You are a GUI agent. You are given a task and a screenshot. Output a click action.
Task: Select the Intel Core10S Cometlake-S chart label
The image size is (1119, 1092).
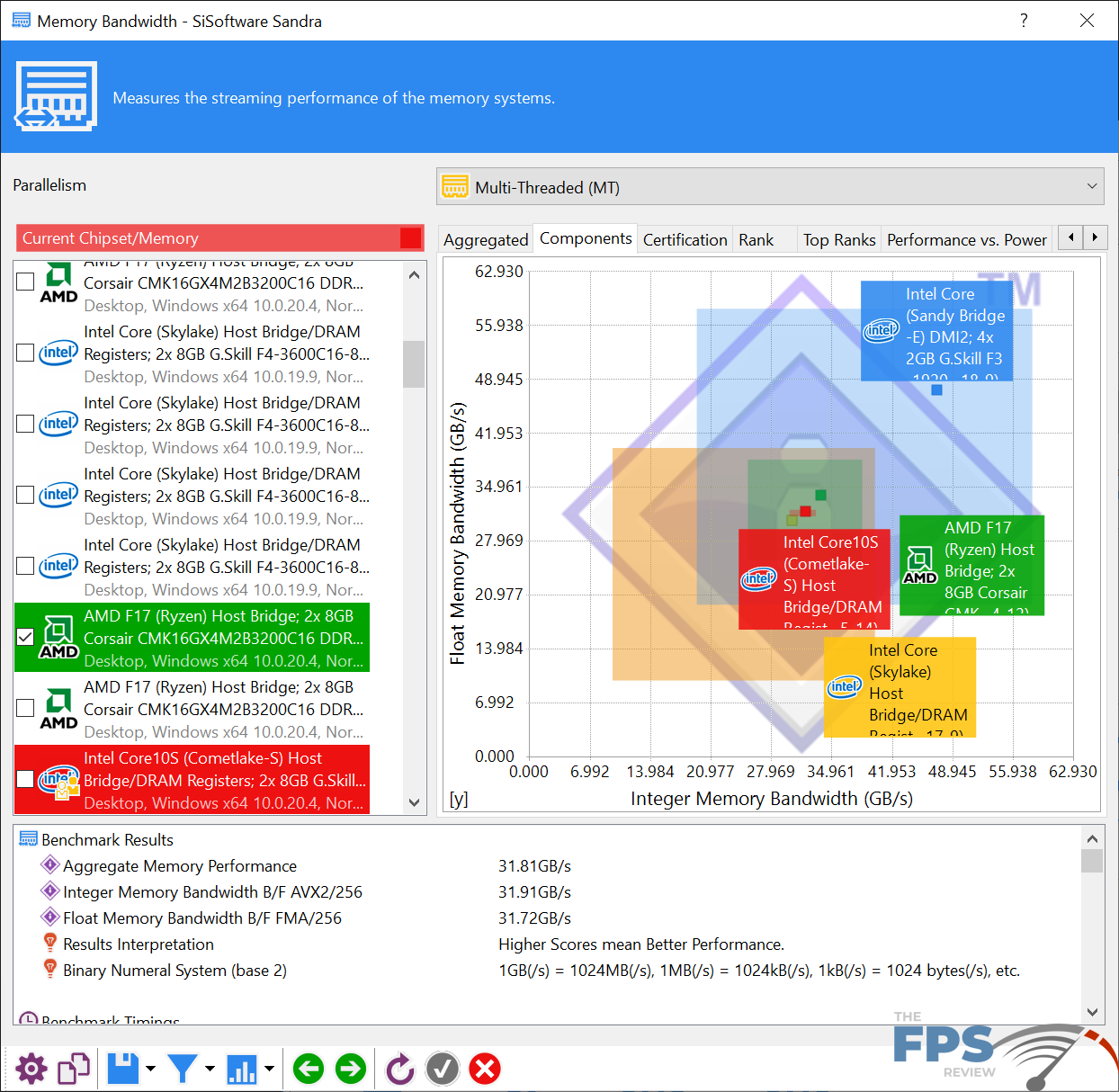814,578
